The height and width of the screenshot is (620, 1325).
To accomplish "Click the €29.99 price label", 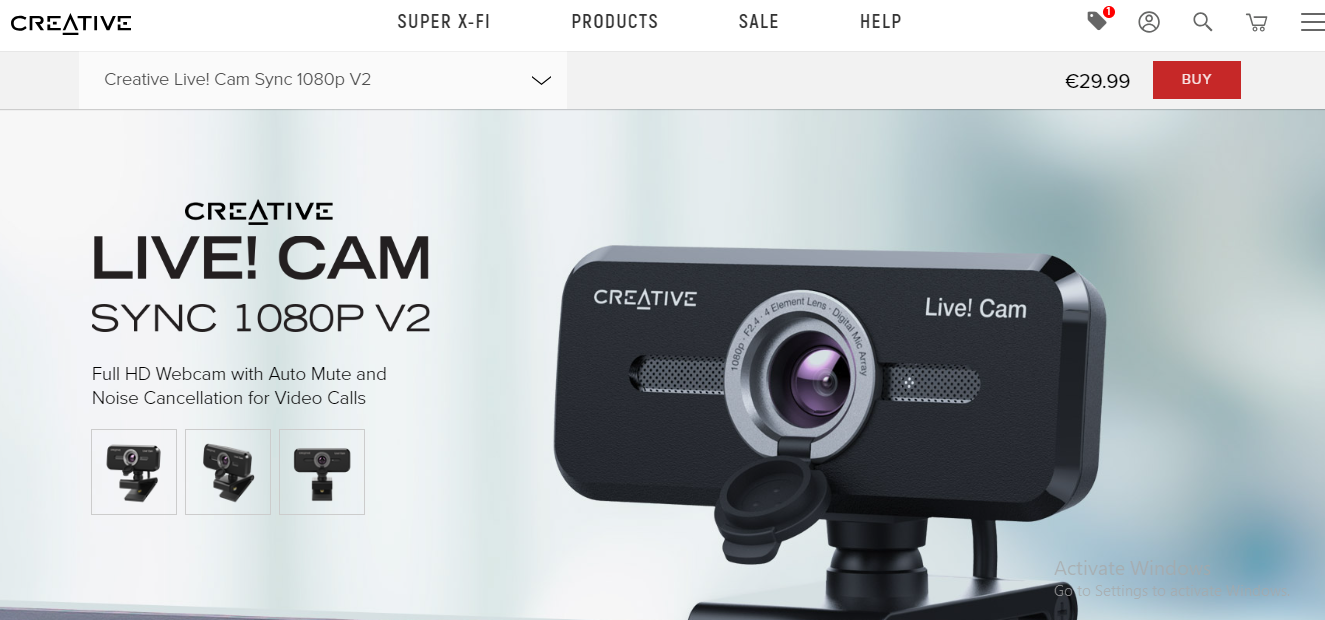I will [x=1097, y=81].
